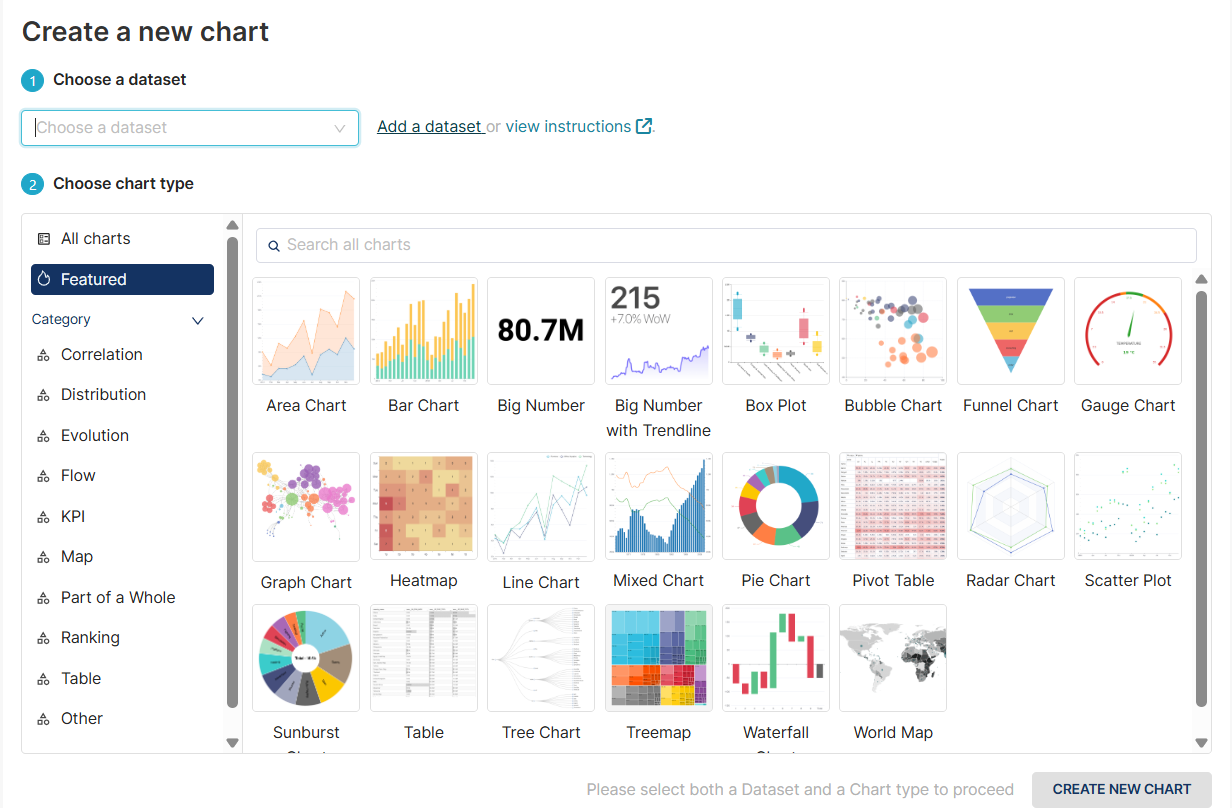Select the Pie Chart thumbnail
Image resolution: width=1232 pixels, height=810 pixels.
pos(775,506)
